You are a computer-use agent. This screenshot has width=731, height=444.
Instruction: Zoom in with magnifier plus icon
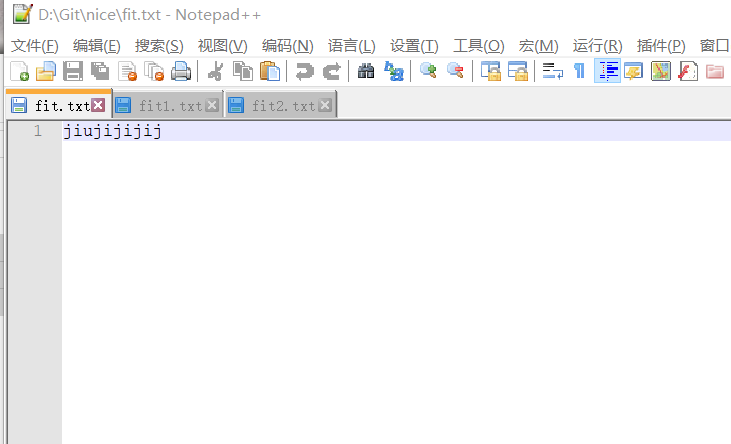click(x=428, y=71)
